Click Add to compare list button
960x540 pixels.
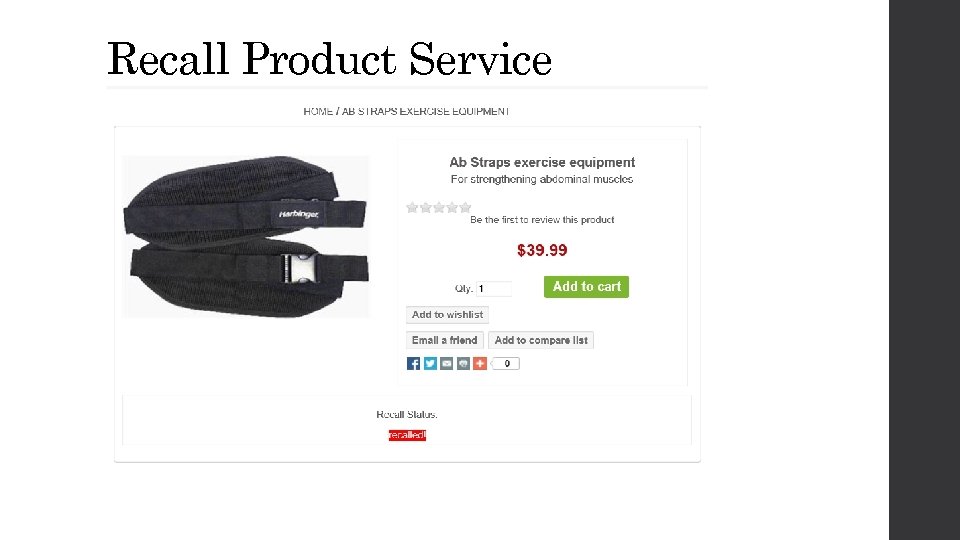coord(541,340)
